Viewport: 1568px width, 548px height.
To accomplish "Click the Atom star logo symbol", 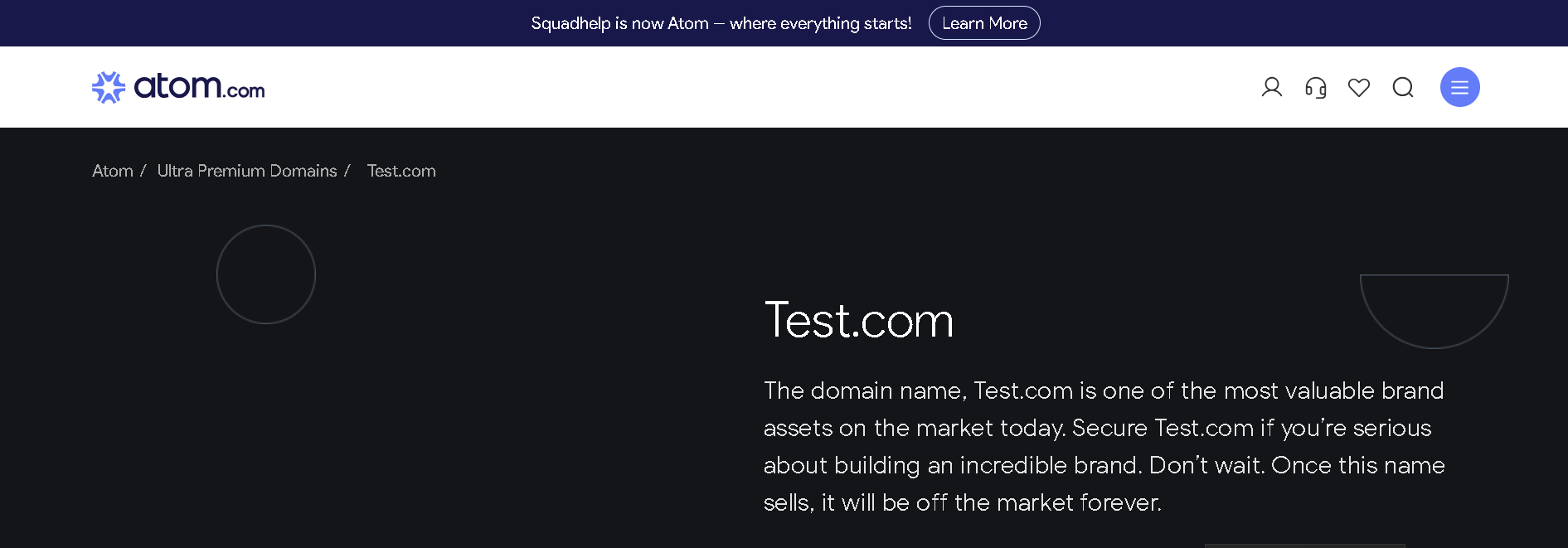I will (x=109, y=87).
